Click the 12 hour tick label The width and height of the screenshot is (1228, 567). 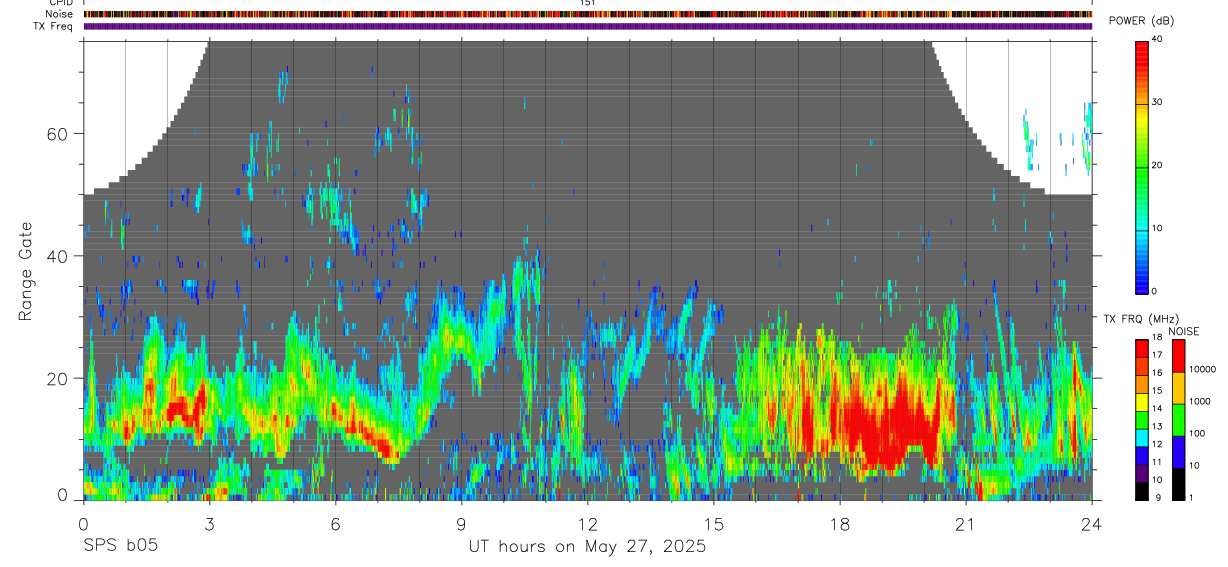pos(588,524)
